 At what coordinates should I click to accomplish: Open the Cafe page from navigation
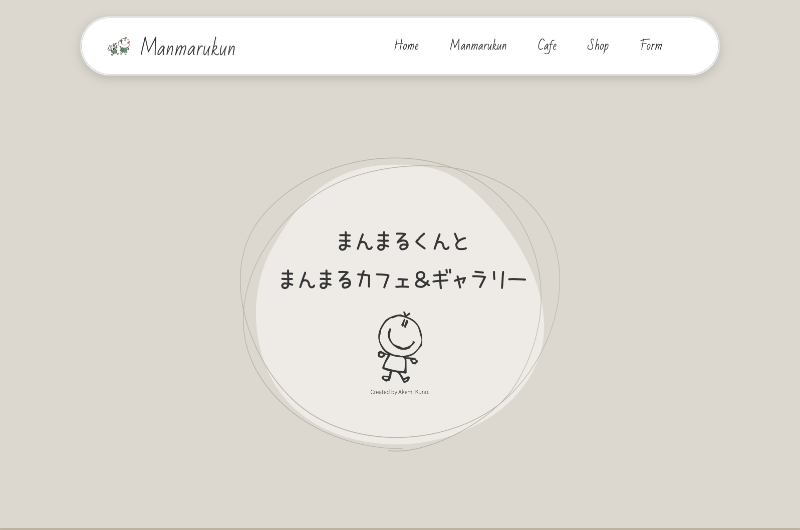547,45
